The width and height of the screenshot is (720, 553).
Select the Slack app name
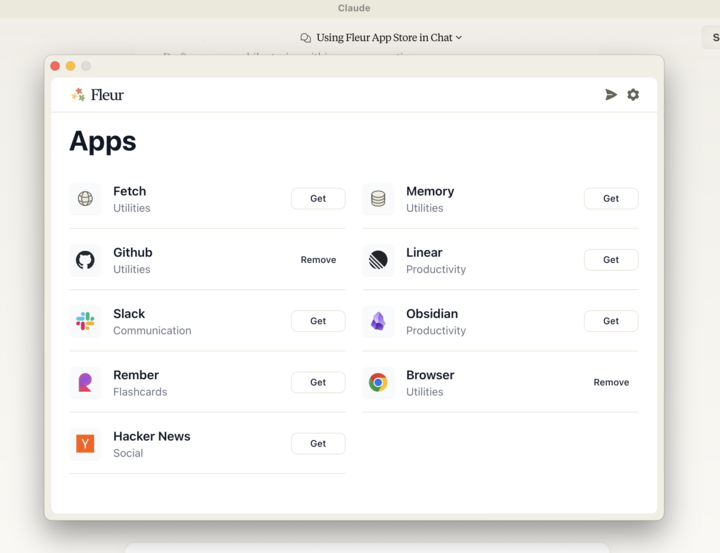click(x=129, y=314)
